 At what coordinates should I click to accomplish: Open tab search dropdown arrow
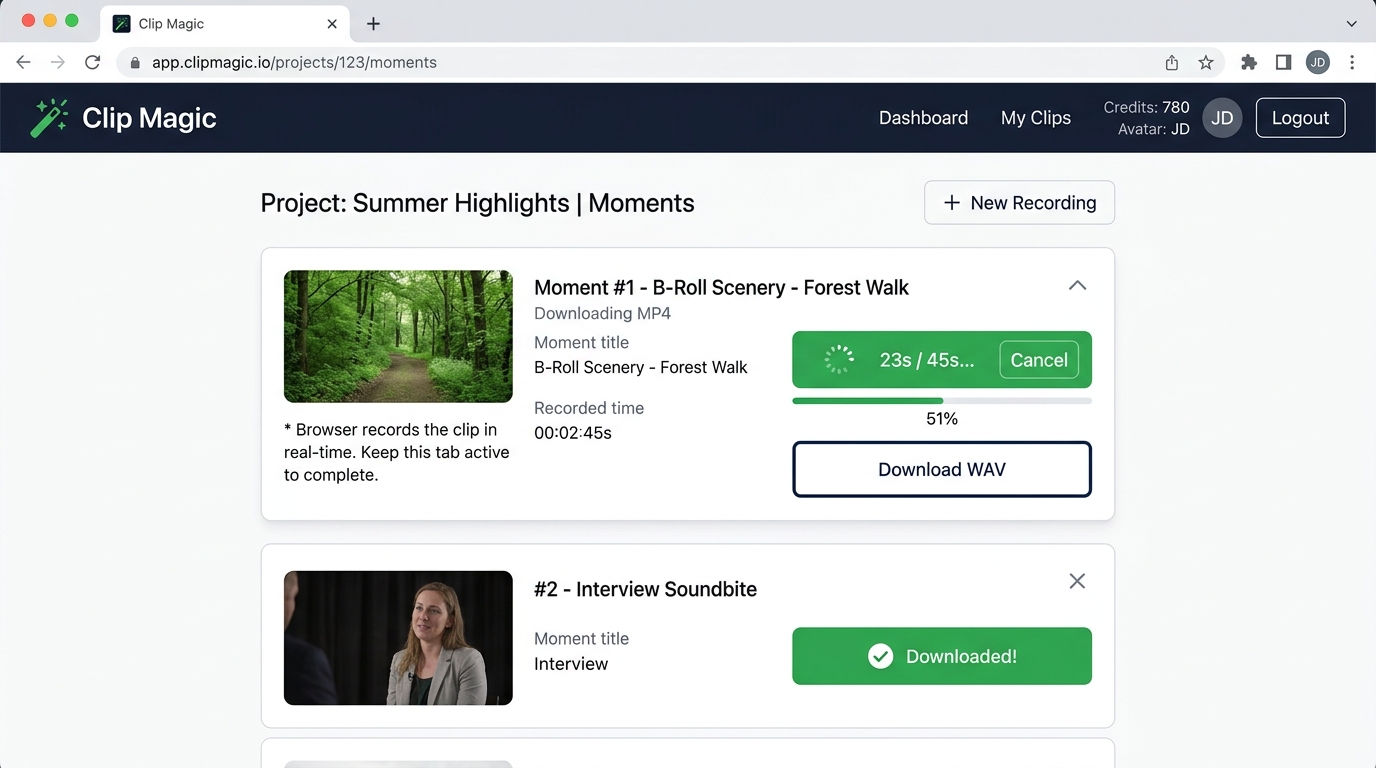(1352, 23)
